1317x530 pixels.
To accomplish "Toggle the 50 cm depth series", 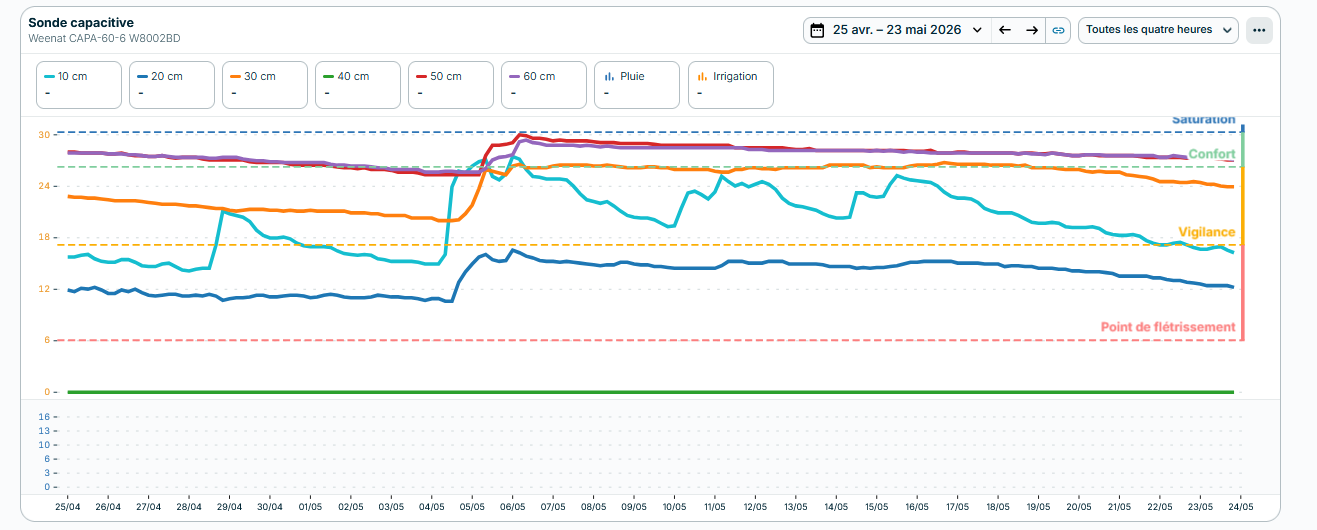I will (x=451, y=85).
